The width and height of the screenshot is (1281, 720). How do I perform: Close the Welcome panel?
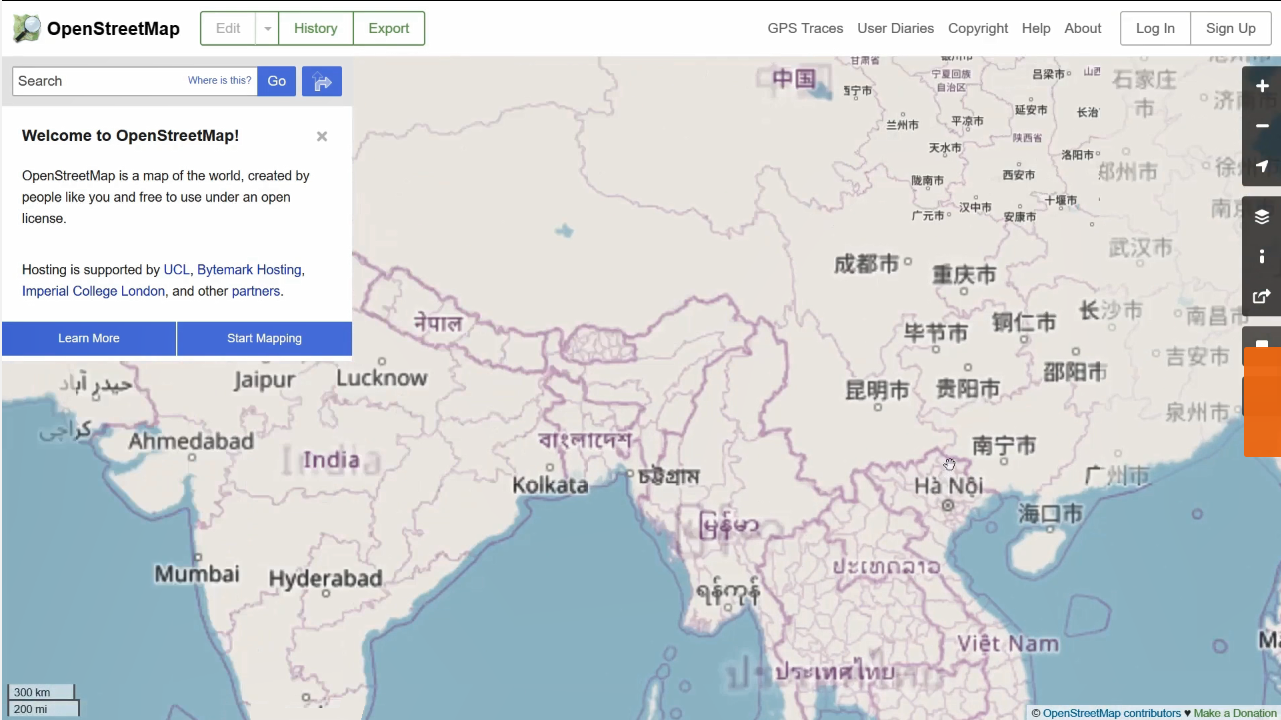(x=322, y=137)
